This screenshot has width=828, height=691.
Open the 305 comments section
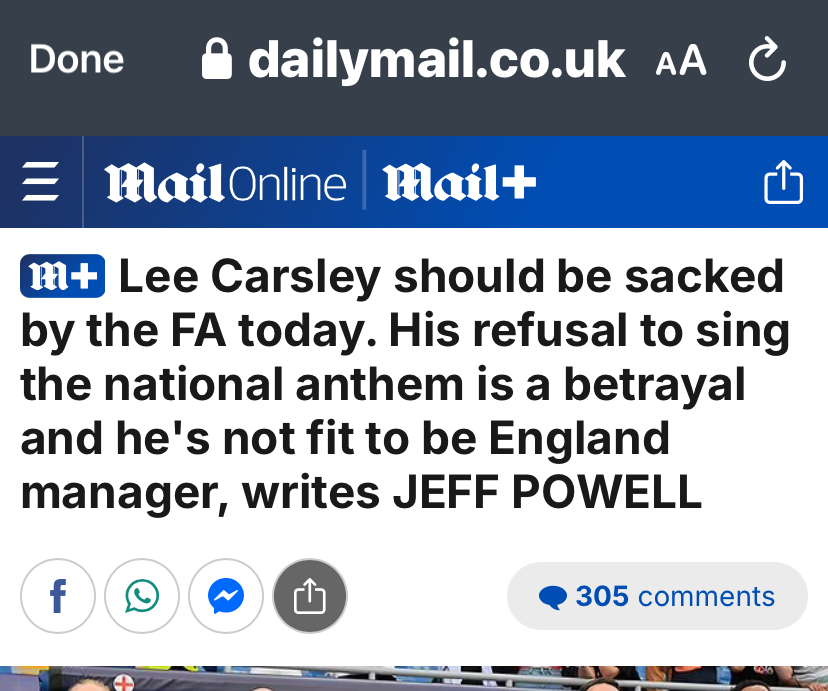[x=657, y=596]
